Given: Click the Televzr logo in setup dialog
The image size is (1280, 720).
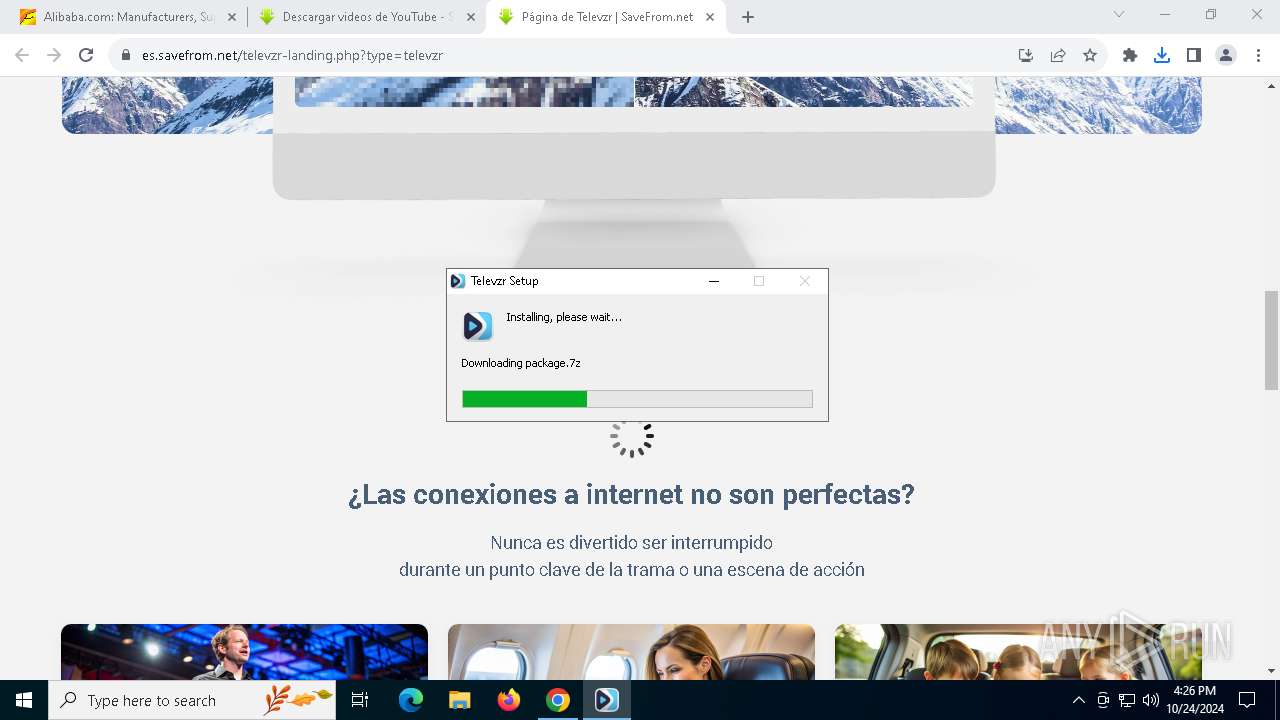Looking at the screenshot, I should click(x=478, y=326).
